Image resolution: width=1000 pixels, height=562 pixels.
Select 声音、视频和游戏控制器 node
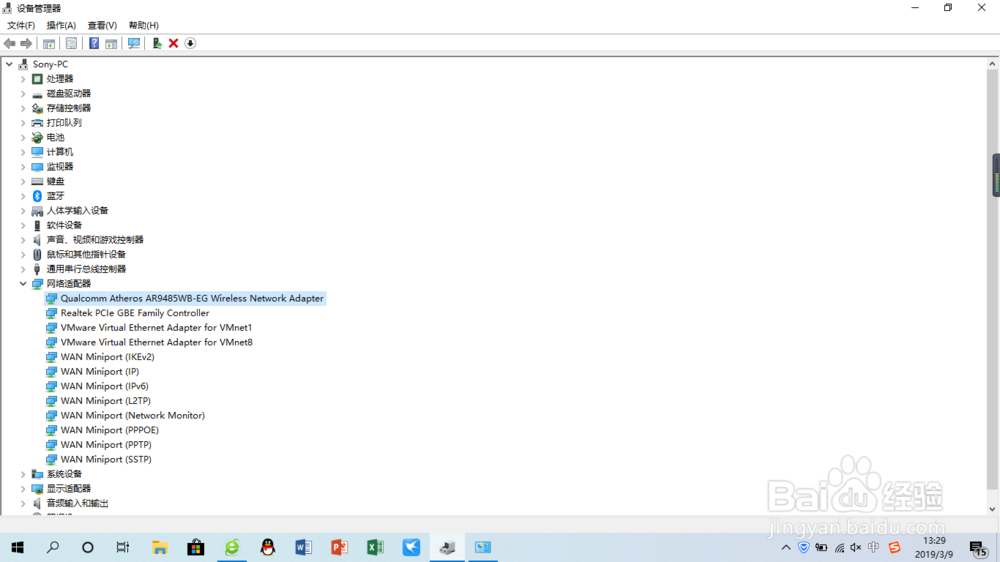[95, 240]
